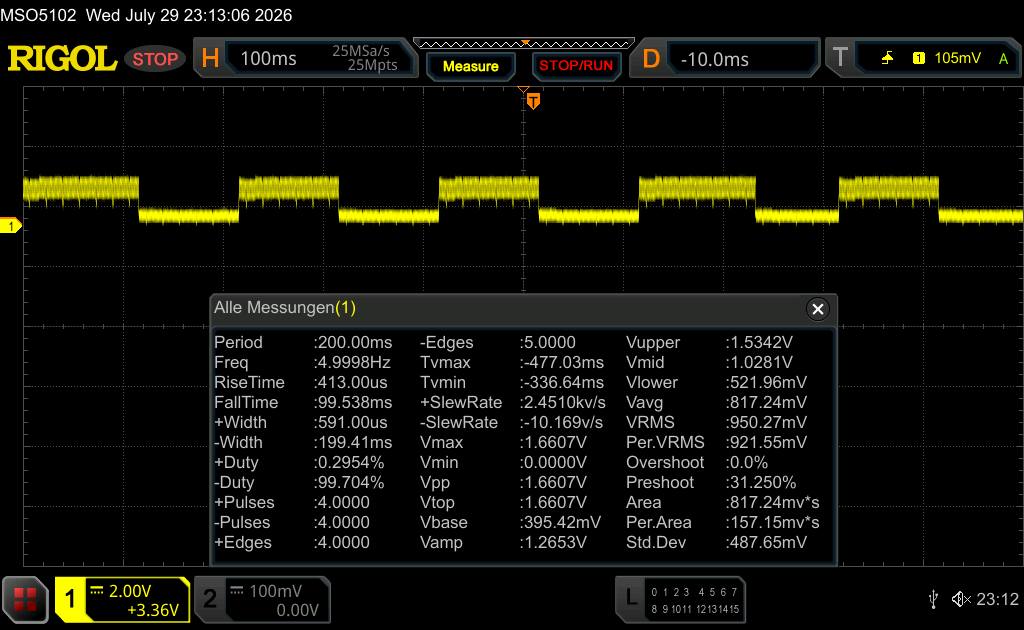Image resolution: width=1024 pixels, height=630 pixels.
Task: Click the orange trigger position T marker
Action: (x=533, y=101)
